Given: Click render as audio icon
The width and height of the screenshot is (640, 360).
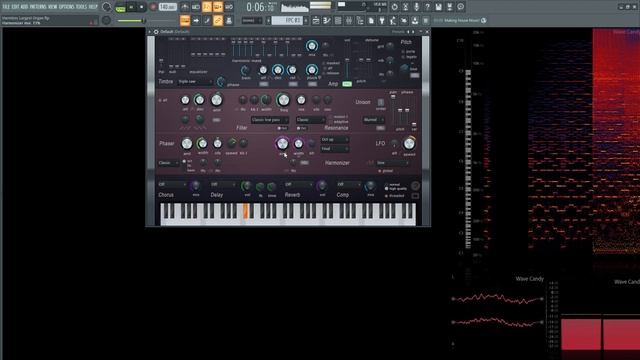Looking at the screenshot, I should (x=449, y=7).
